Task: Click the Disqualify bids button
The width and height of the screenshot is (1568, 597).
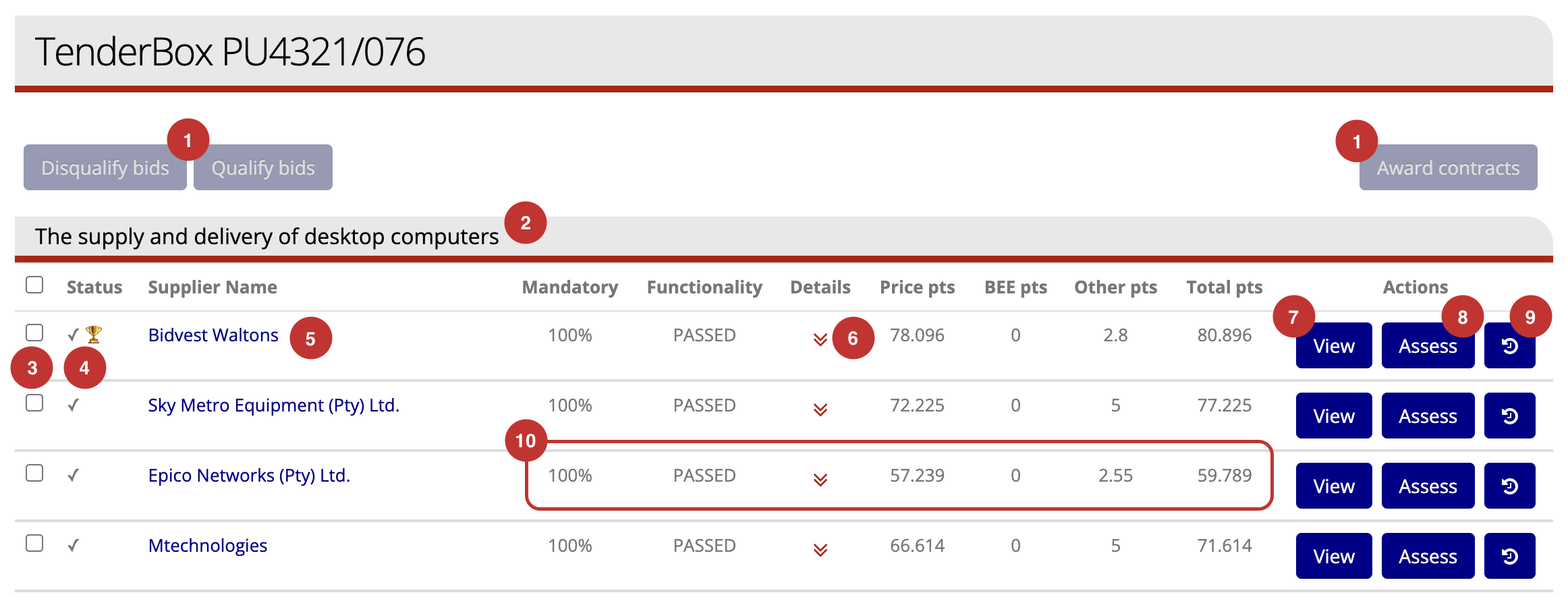Action: pyautogui.click(x=105, y=168)
